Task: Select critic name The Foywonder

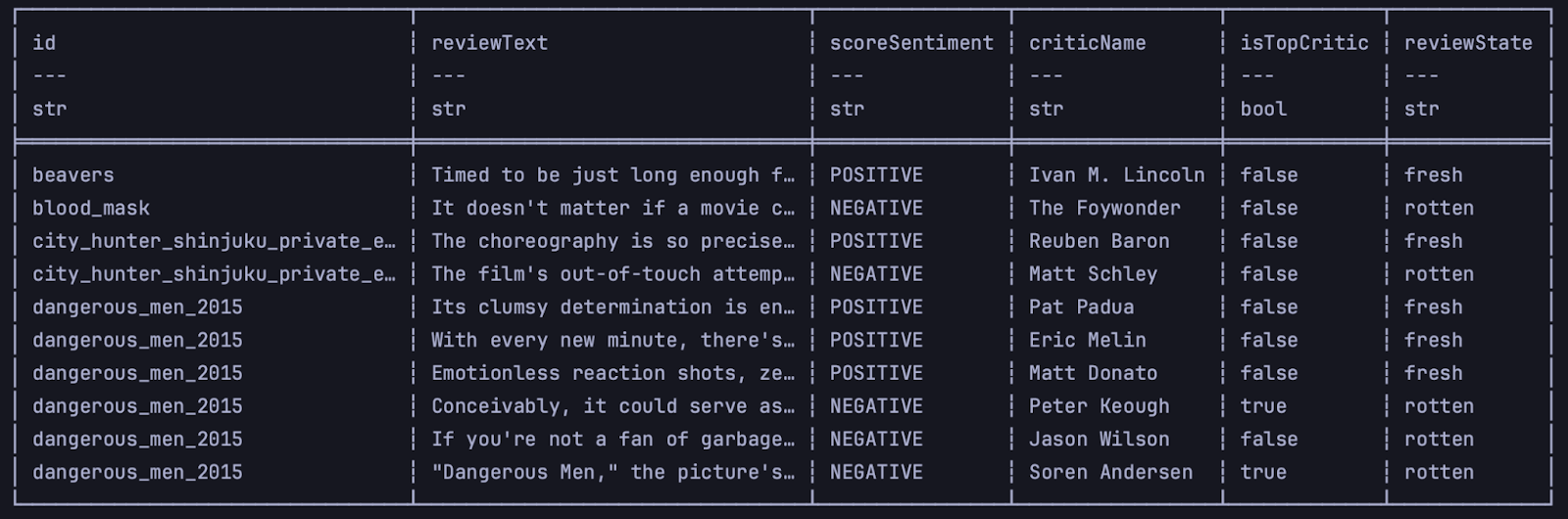Action: tap(1104, 209)
